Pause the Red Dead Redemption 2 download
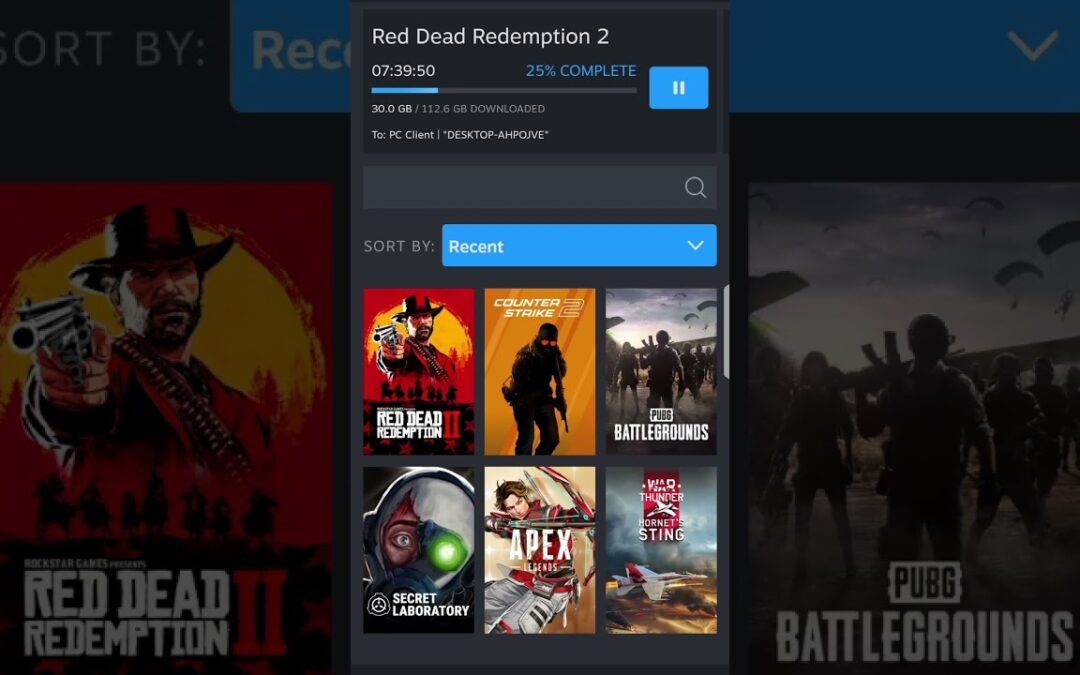Viewport: 1080px width, 675px height. [x=678, y=87]
